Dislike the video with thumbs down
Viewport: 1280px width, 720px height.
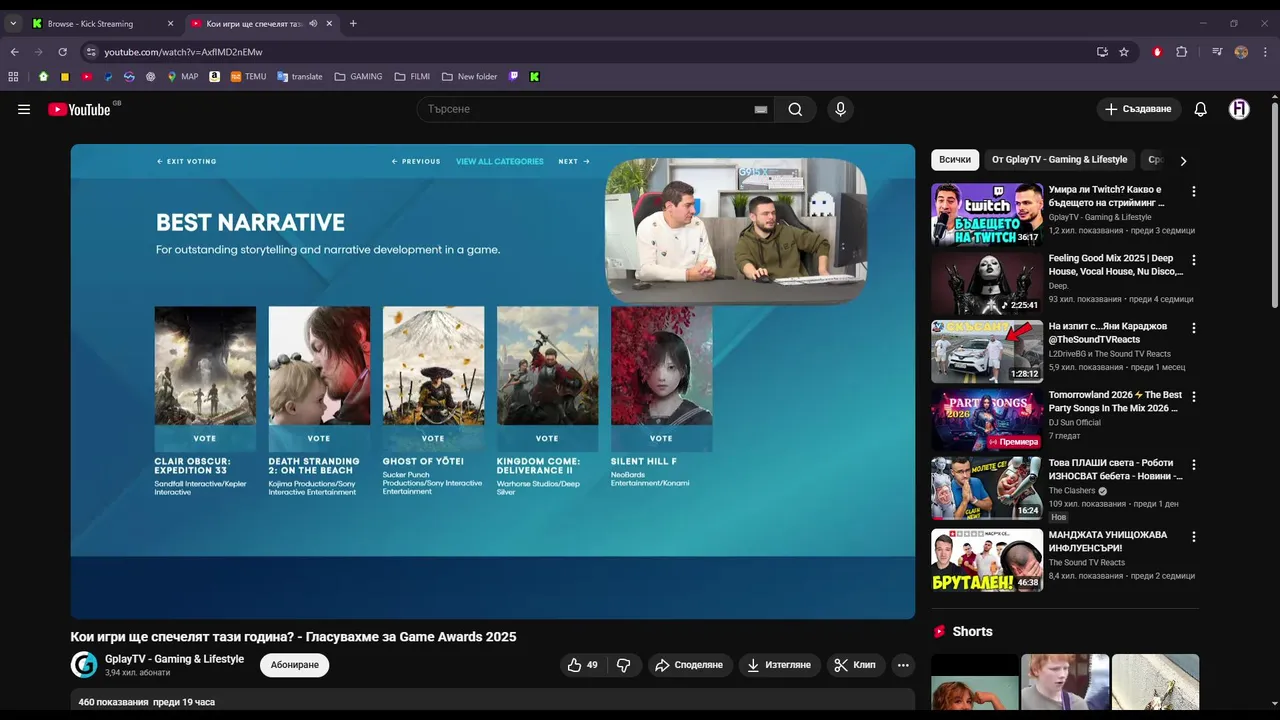623,665
